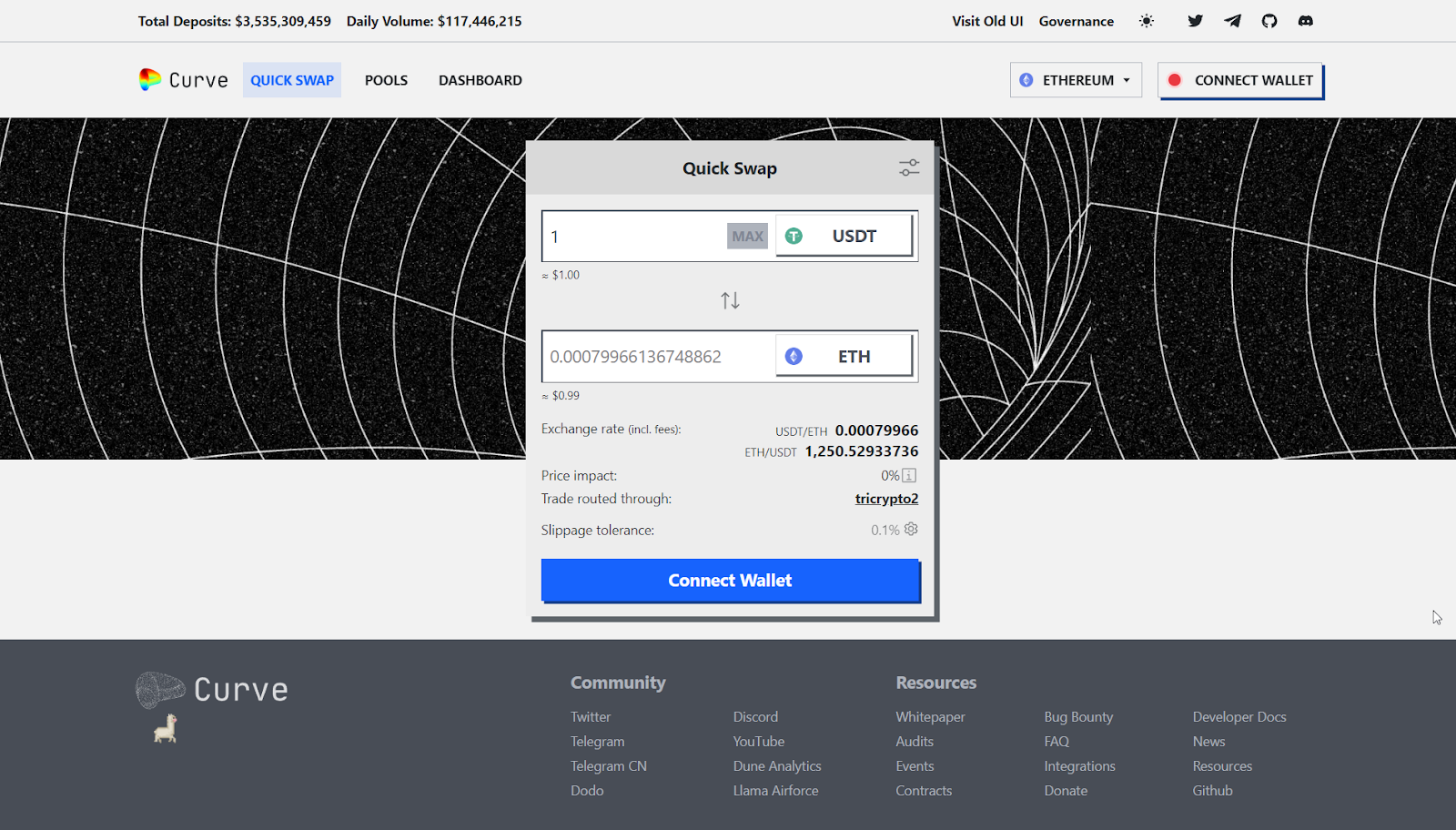Click the price impact info icon
1456x830 pixels.
click(909, 475)
